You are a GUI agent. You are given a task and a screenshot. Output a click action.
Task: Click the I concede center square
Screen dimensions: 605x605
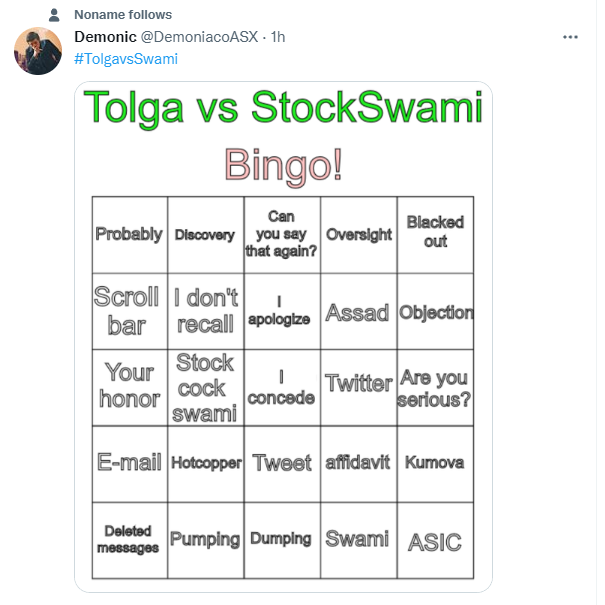(282, 388)
